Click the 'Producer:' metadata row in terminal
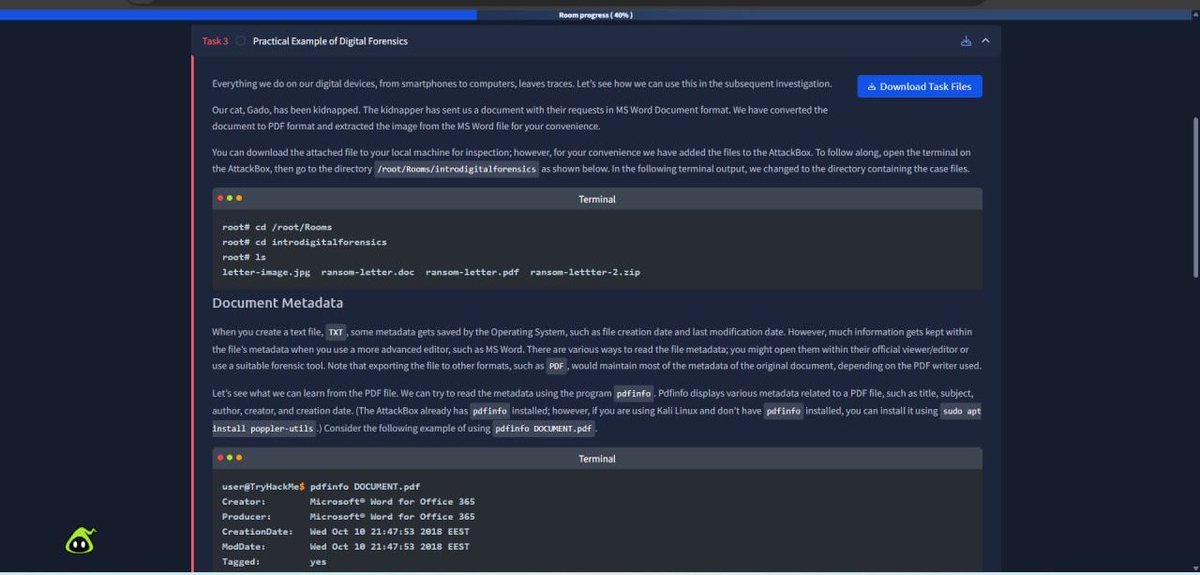1200x575 pixels. click(348, 516)
